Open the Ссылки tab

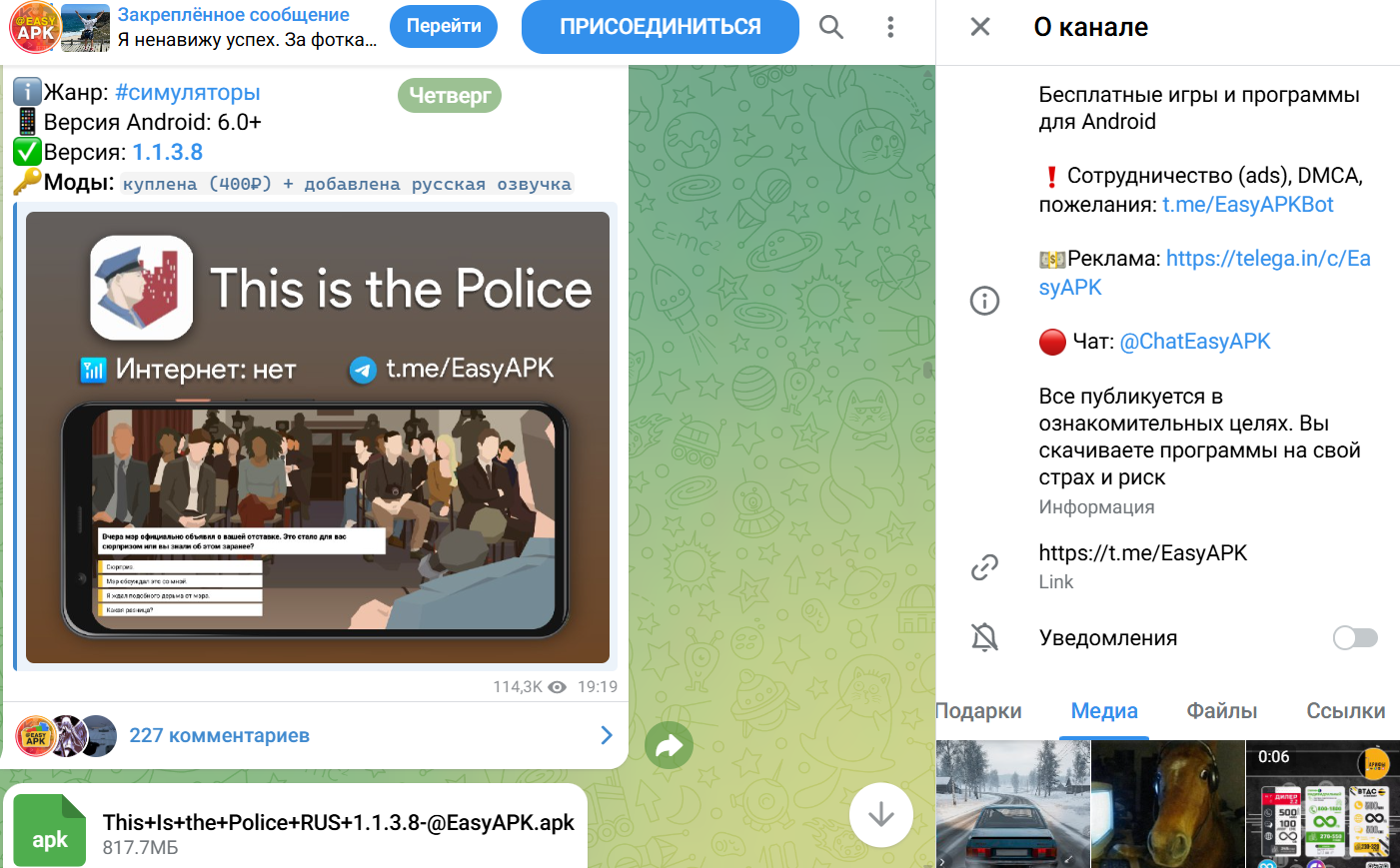tap(1345, 711)
